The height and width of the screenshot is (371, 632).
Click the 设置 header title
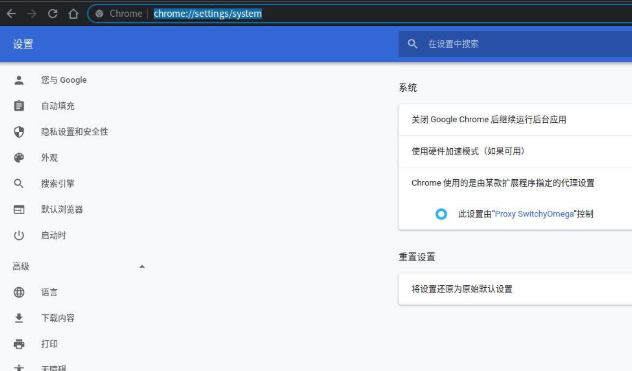[23, 44]
